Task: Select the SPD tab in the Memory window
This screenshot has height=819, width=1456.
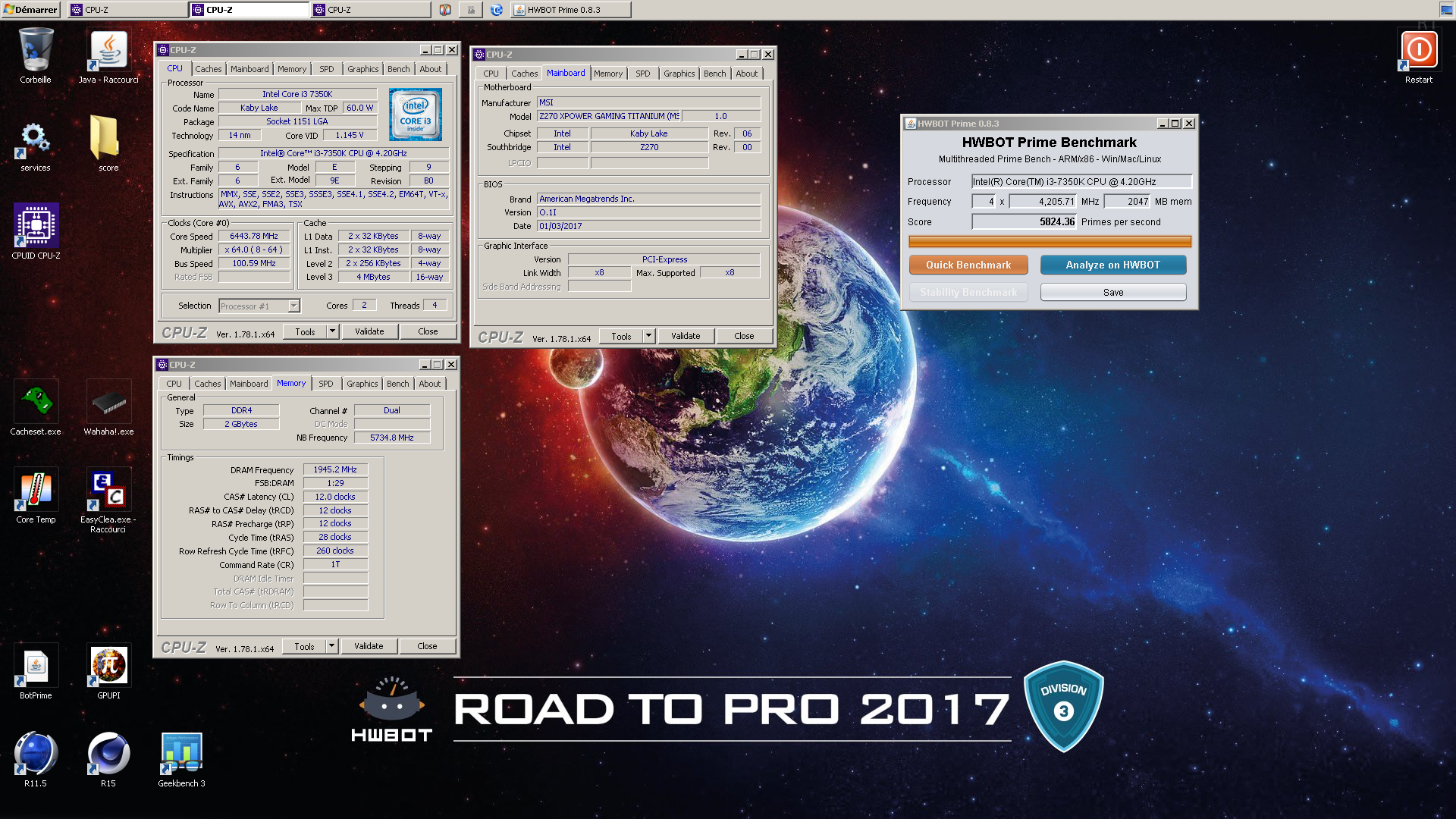Action: pos(325,384)
